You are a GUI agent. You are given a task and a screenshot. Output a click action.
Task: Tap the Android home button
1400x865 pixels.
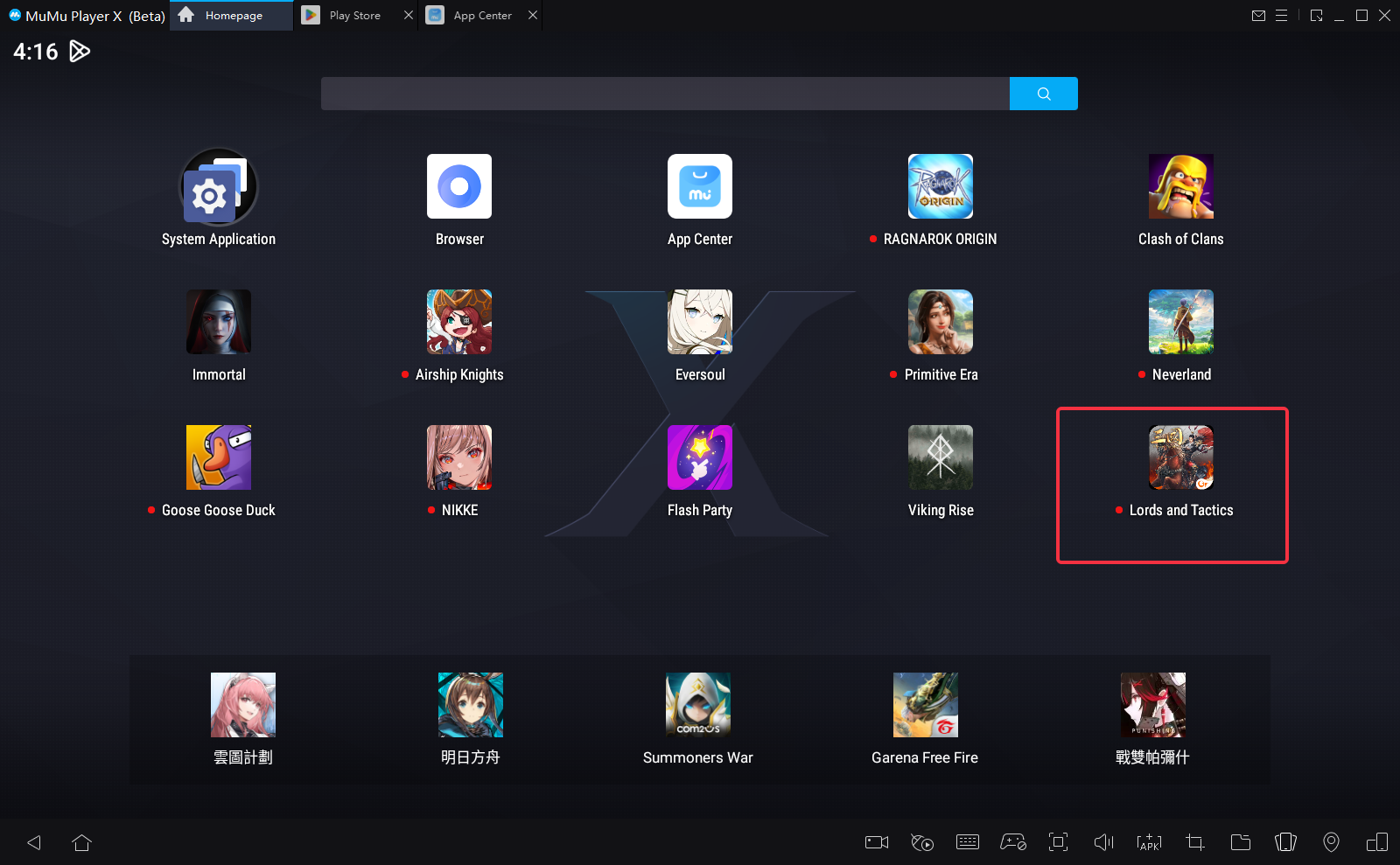[81, 842]
